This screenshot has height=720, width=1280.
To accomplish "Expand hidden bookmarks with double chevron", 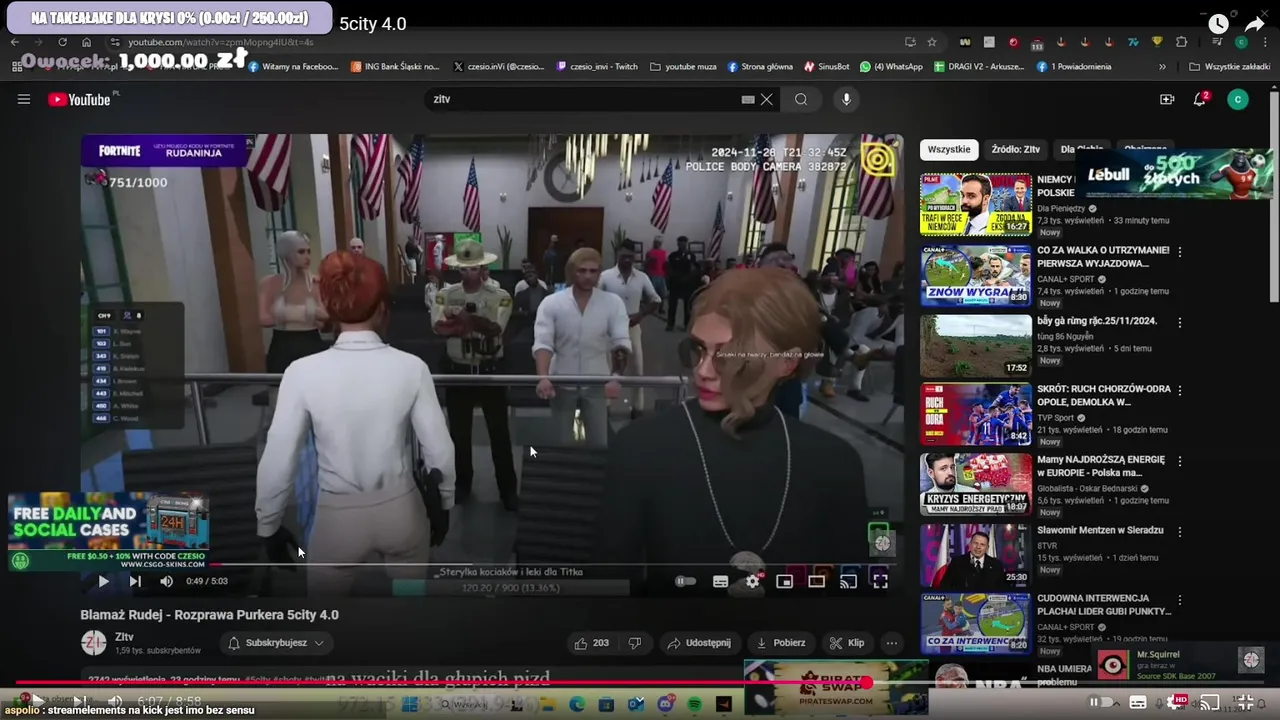I will 1162,67.
